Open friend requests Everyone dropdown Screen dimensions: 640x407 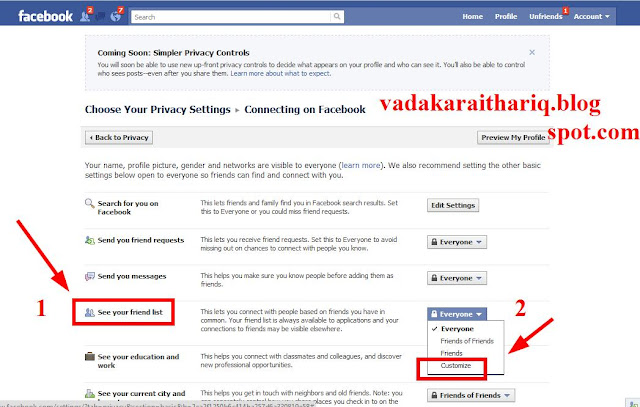[457, 242]
